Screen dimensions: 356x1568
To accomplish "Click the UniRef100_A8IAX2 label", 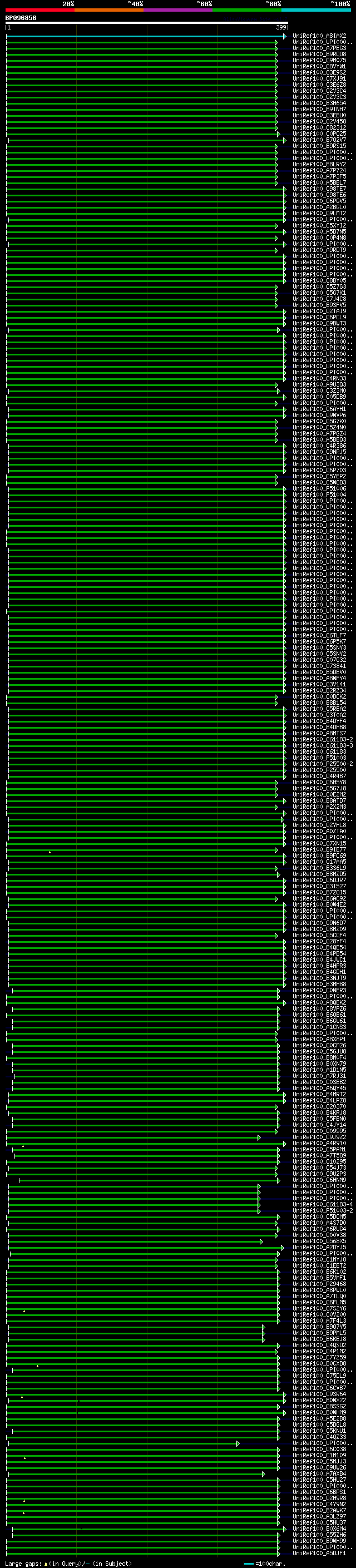I will coord(319,36).
